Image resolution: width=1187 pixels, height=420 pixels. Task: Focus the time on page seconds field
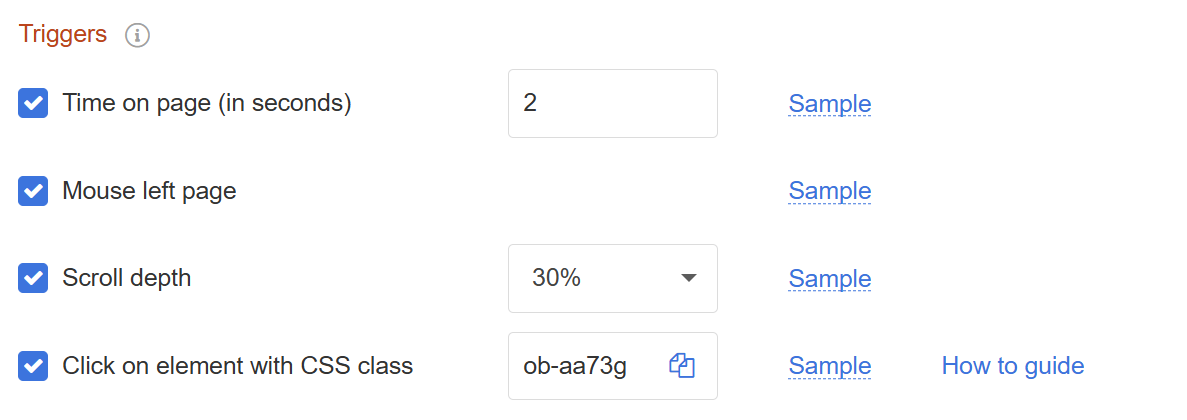(612, 103)
